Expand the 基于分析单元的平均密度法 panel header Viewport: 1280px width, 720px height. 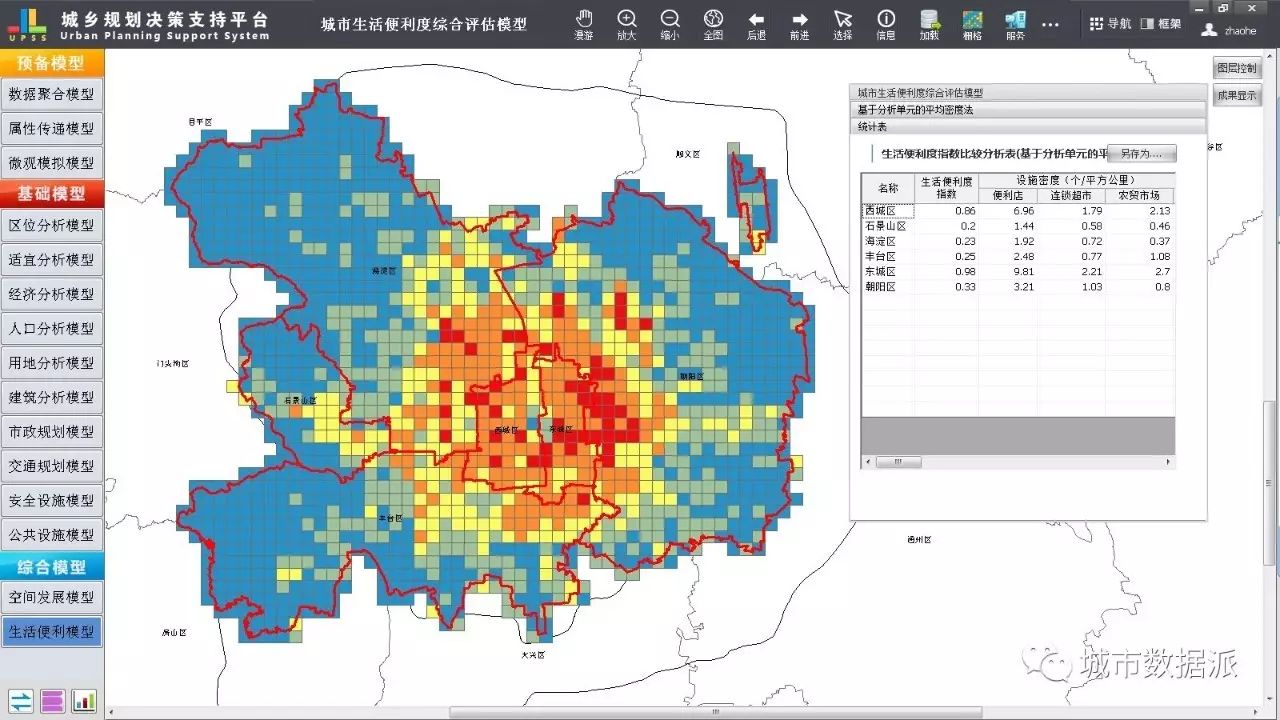tap(1028, 110)
